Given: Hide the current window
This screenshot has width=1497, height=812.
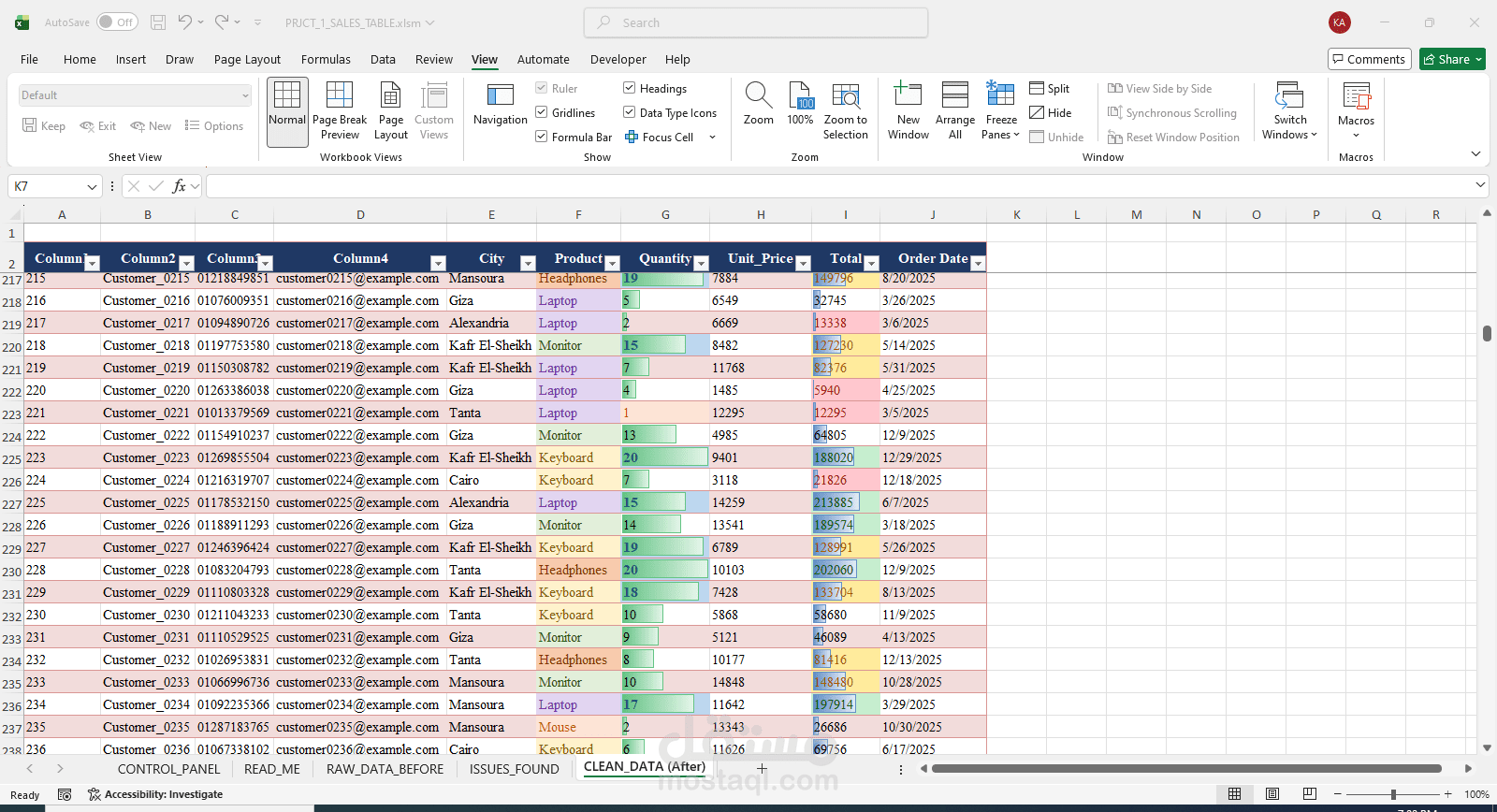Looking at the screenshot, I should tap(1051, 113).
